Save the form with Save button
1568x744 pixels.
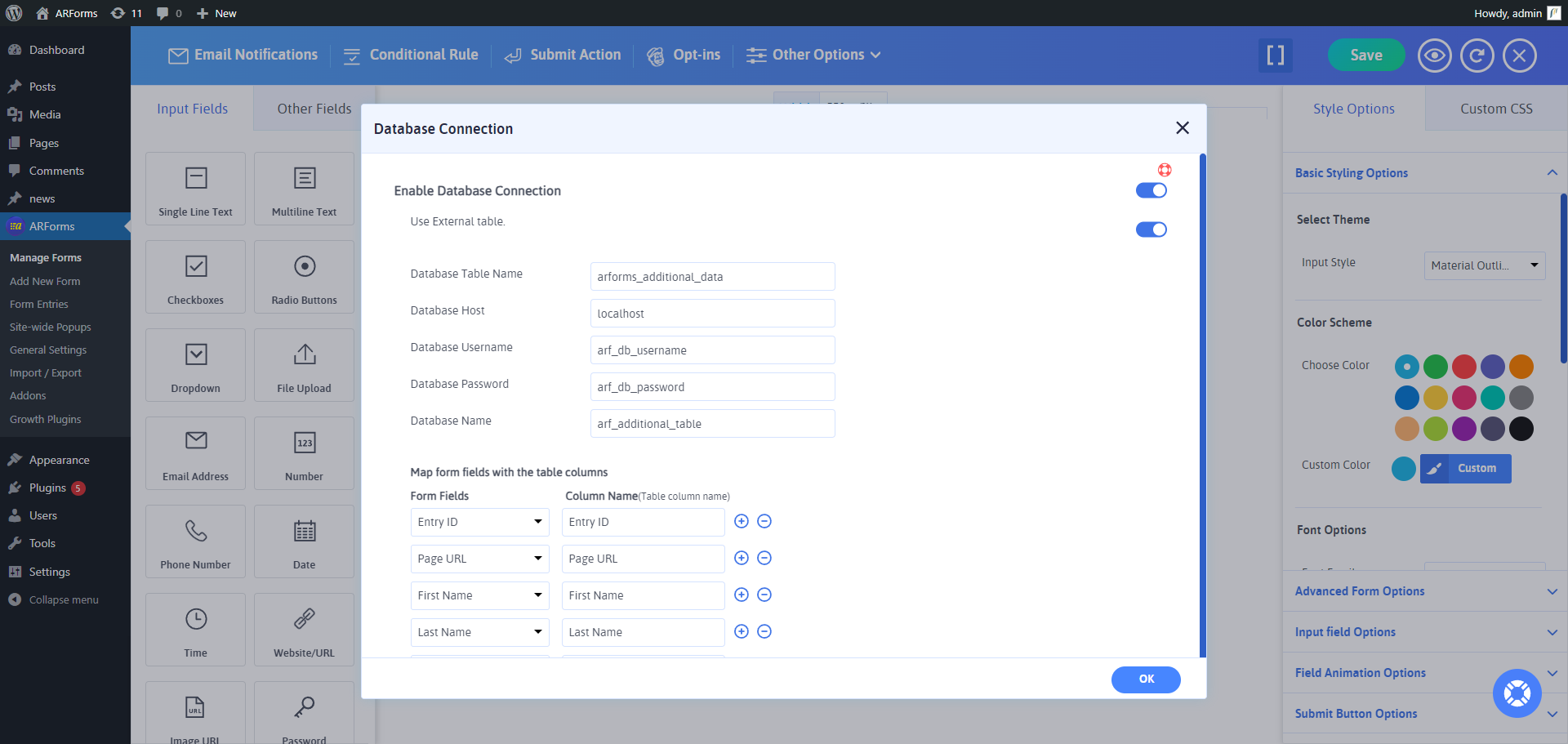point(1365,55)
